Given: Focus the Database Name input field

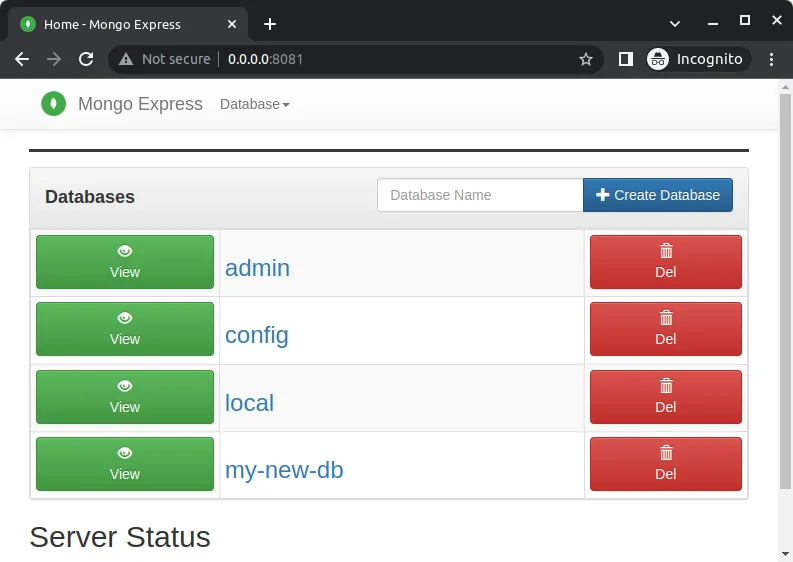Looking at the screenshot, I should [480, 195].
